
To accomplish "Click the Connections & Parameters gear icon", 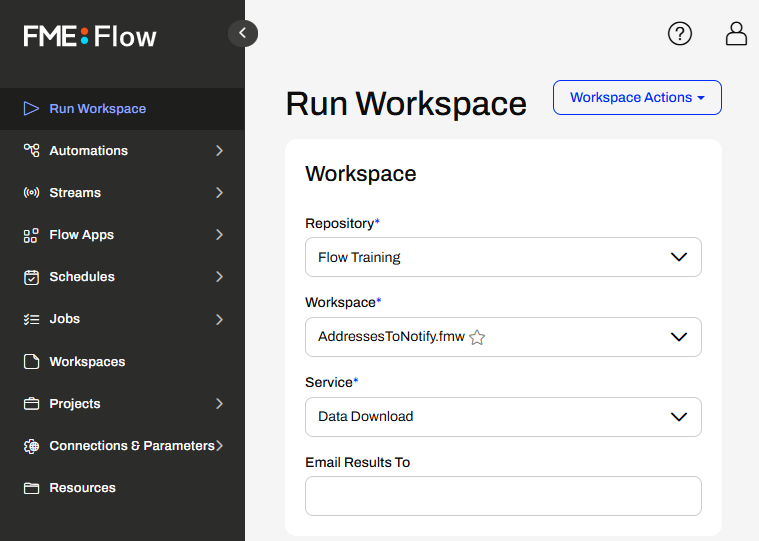I will [31, 446].
